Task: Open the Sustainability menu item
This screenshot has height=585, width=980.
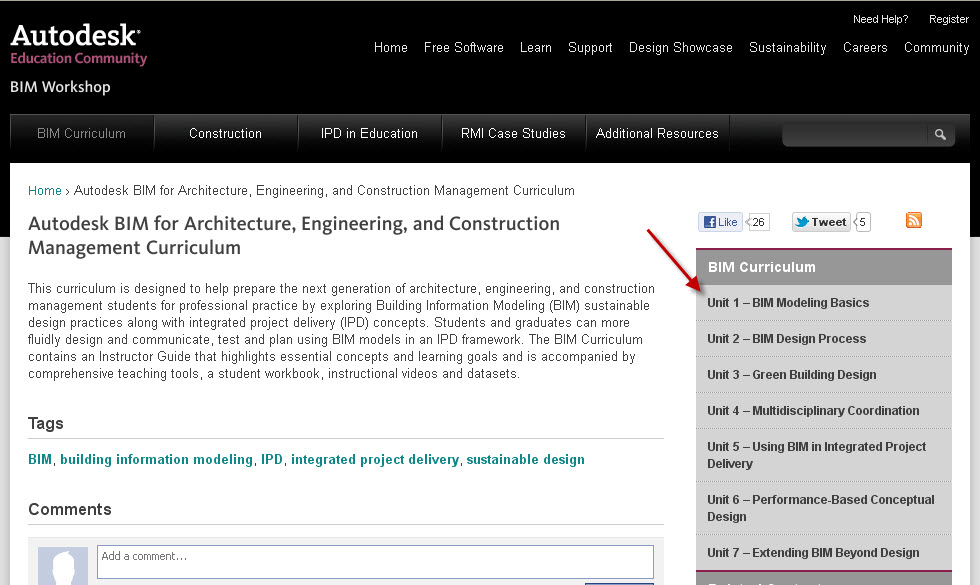Action: 788,48
